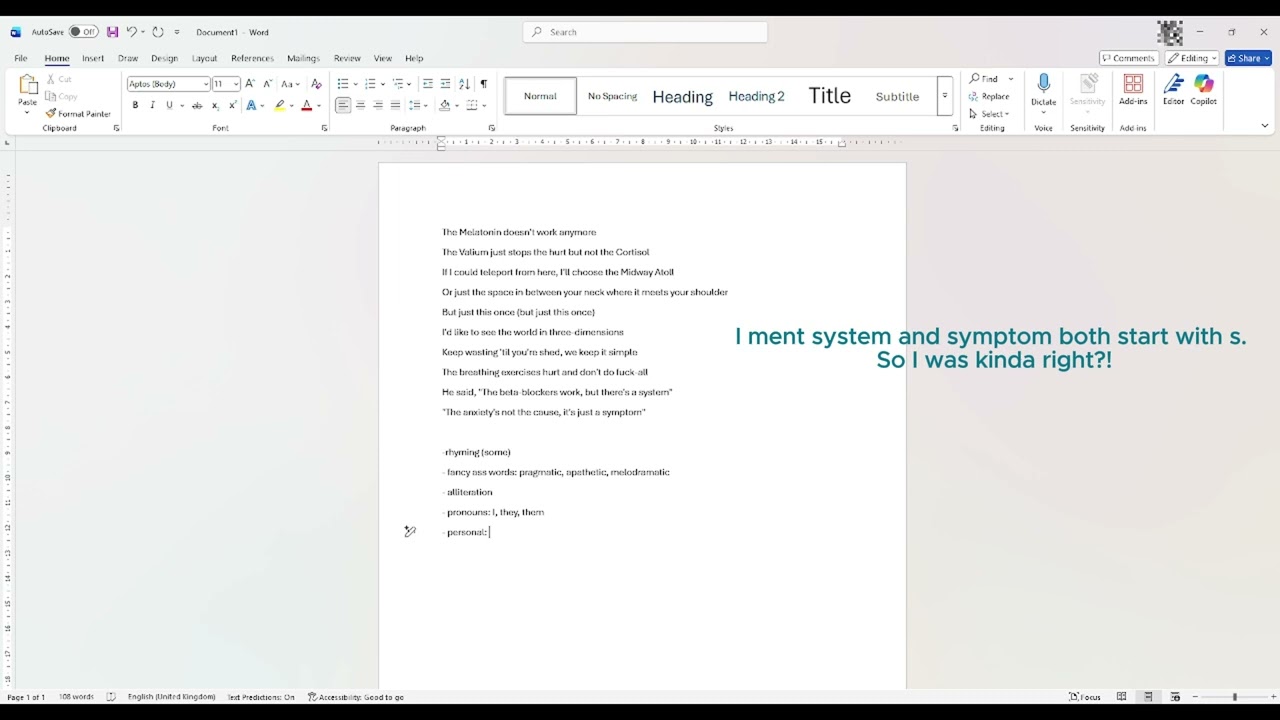Expand the numbered list options
The height and width of the screenshot is (720, 1280).
tap(383, 84)
